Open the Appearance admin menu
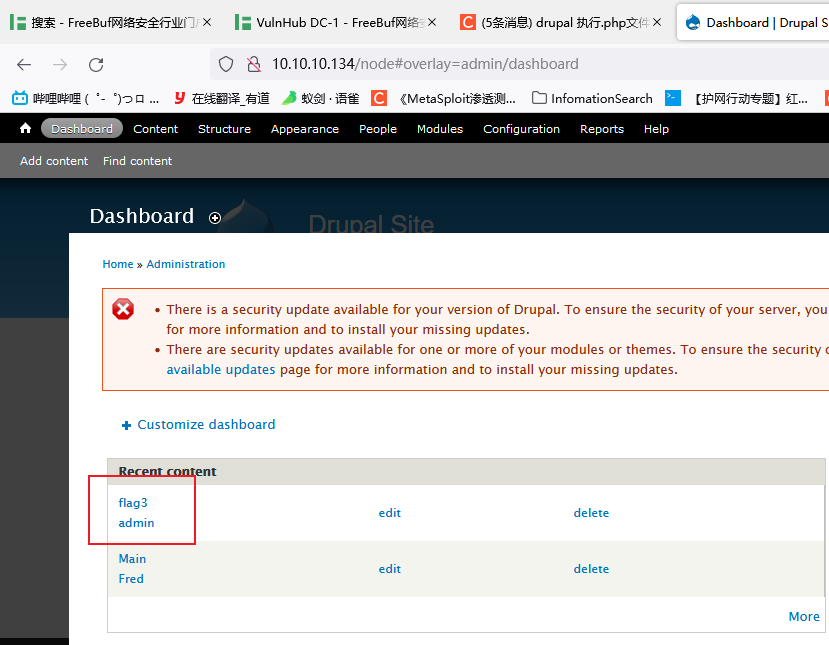Screen dimensions: 829x645 tap(305, 129)
